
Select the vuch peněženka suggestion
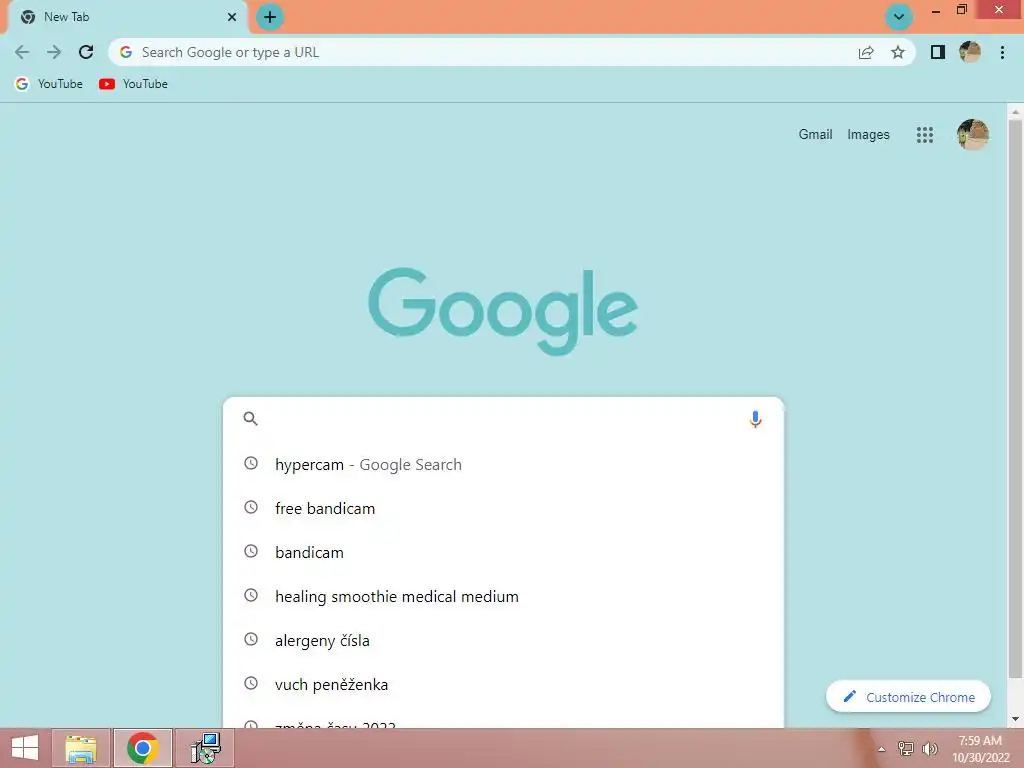503,684
